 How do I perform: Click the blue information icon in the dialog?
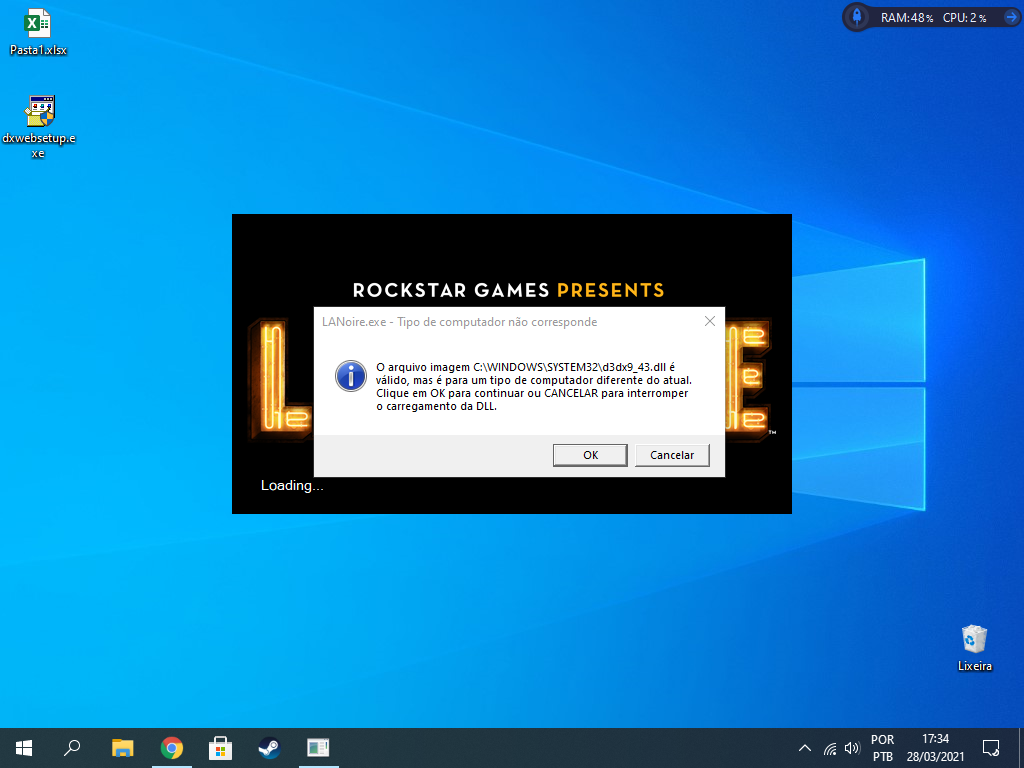(351, 376)
